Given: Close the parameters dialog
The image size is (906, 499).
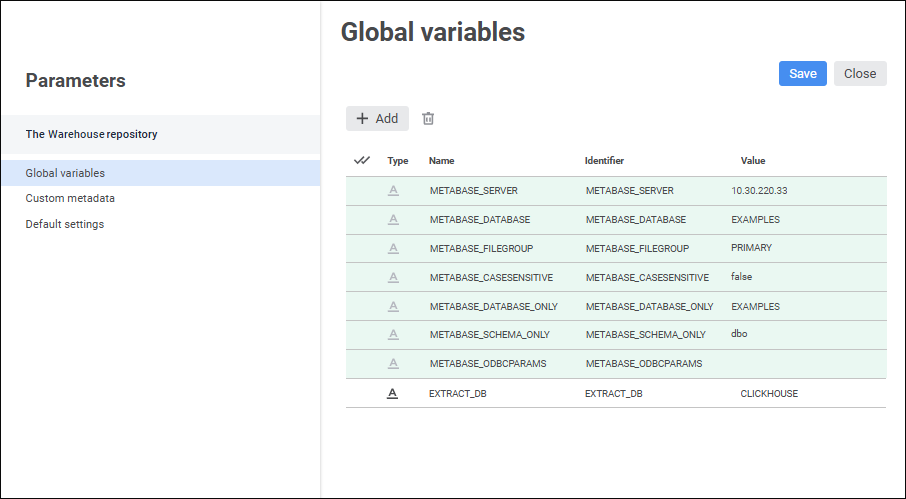Looking at the screenshot, I should coord(859,74).
